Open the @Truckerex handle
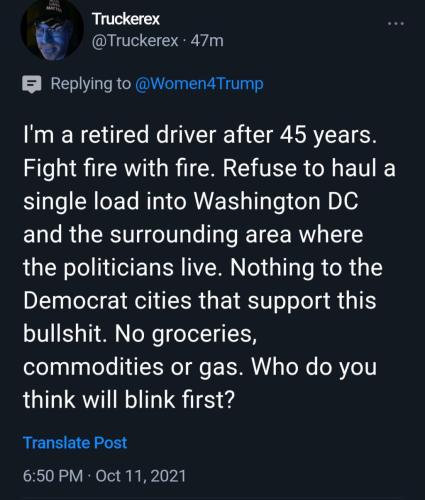425x500 pixels. click(135, 41)
